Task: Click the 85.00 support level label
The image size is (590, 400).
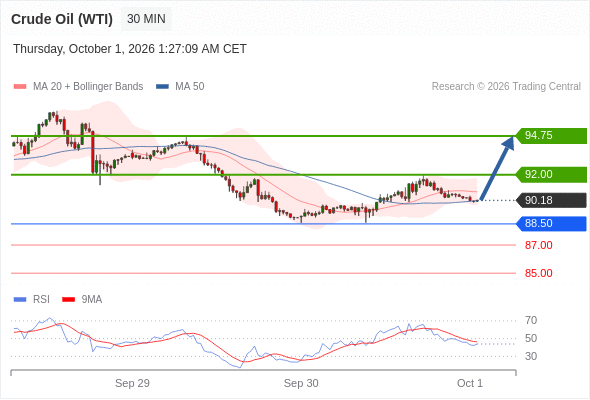Action: coord(538,273)
